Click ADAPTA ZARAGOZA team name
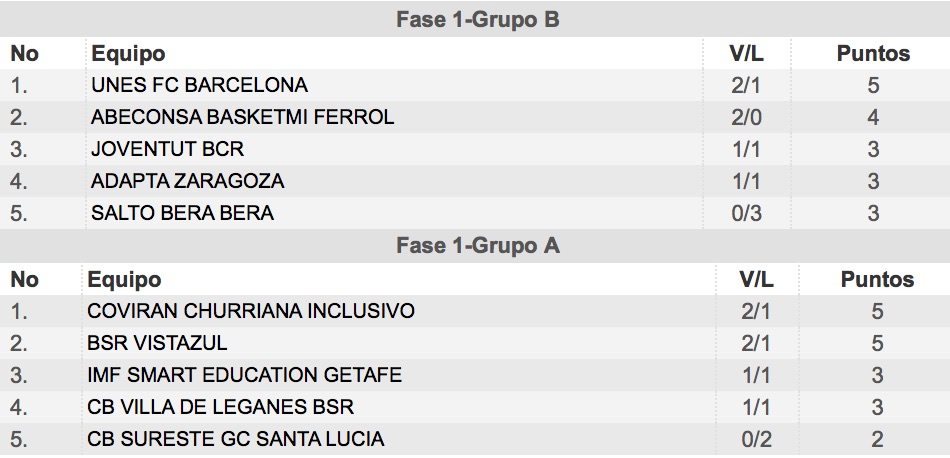The width and height of the screenshot is (950, 458). click(x=188, y=181)
